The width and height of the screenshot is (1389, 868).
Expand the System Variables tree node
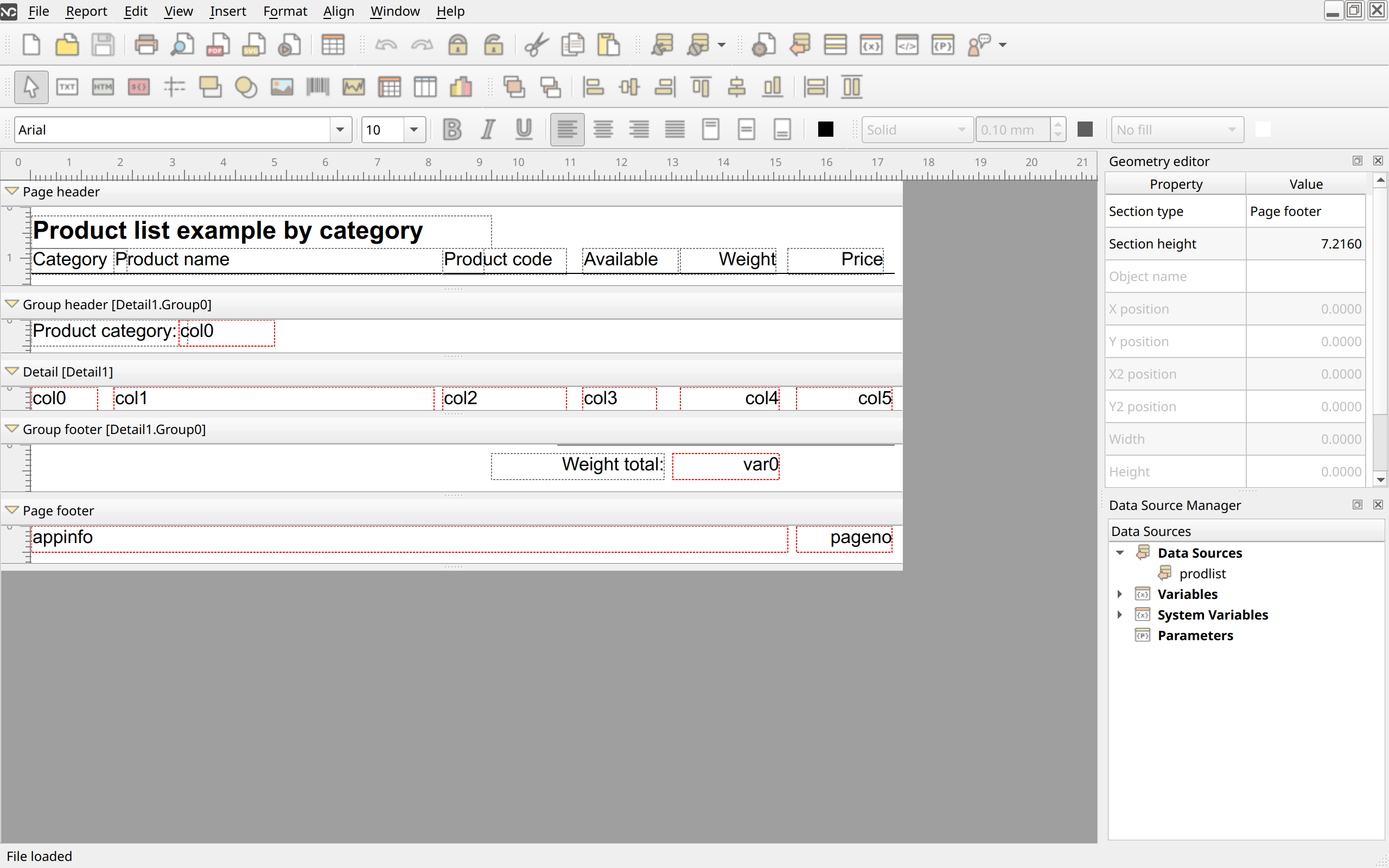click(1119, 615)
